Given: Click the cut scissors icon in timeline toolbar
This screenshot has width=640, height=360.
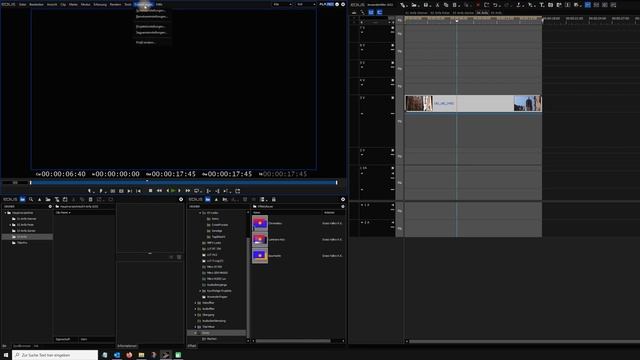Looking at the screenshot, I should pyautogui.click(x=437, y=5).
